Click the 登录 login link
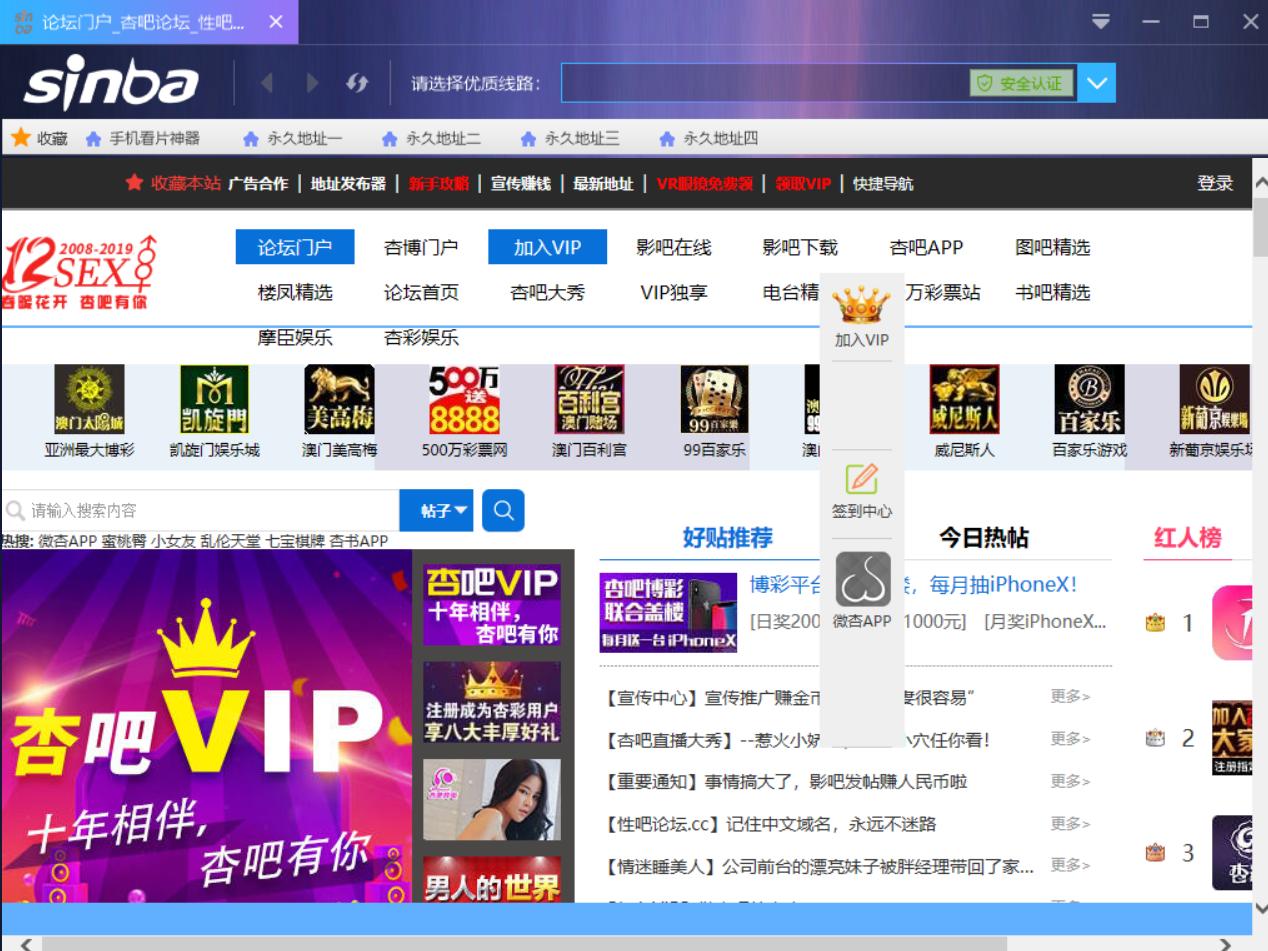Image resolution: width=1268 pixels, height=951 pixels. coord(1215,184)
